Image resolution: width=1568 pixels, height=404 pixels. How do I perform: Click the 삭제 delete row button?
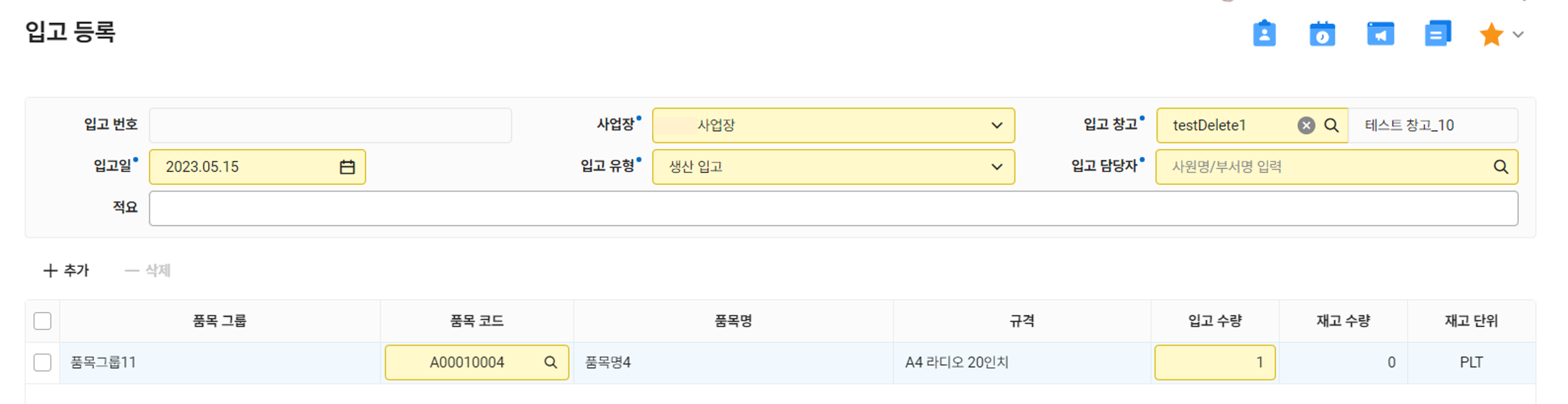tap(147, 270)
